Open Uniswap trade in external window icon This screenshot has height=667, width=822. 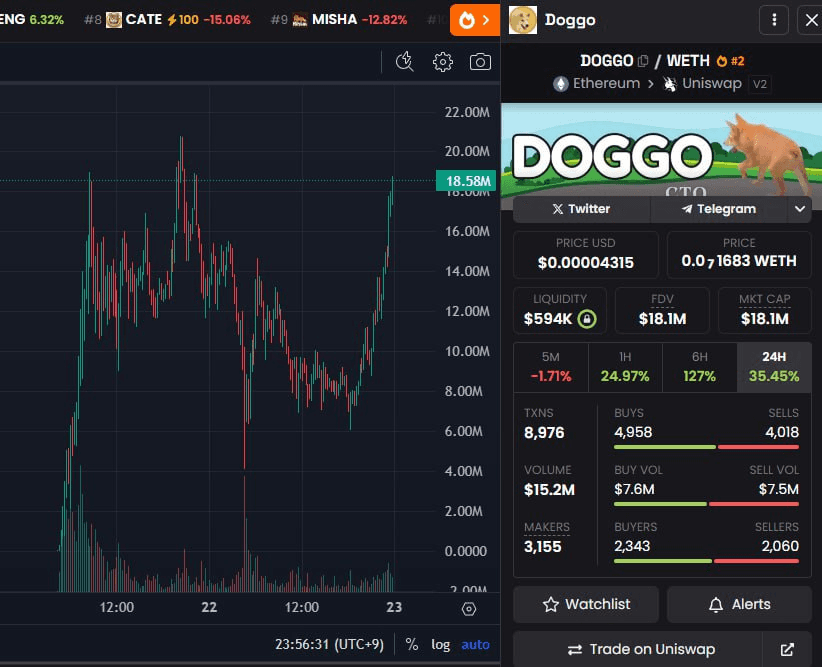(787, 649)
